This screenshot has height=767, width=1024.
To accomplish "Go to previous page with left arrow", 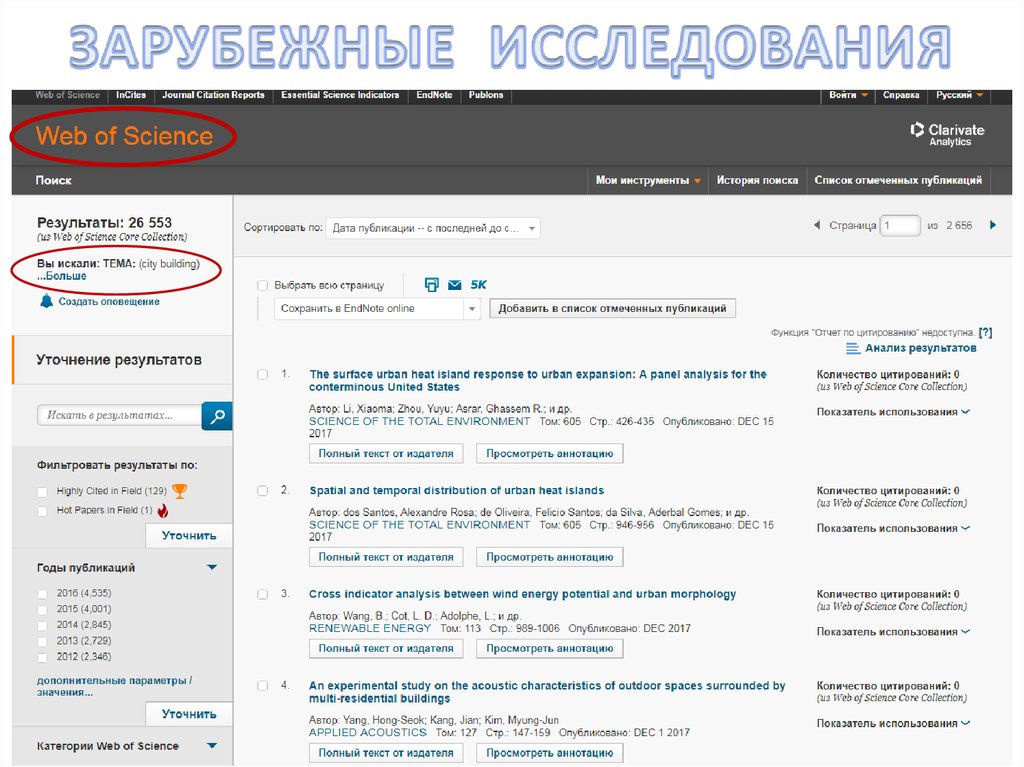I will pyautogui.click(x=817, y=226).
